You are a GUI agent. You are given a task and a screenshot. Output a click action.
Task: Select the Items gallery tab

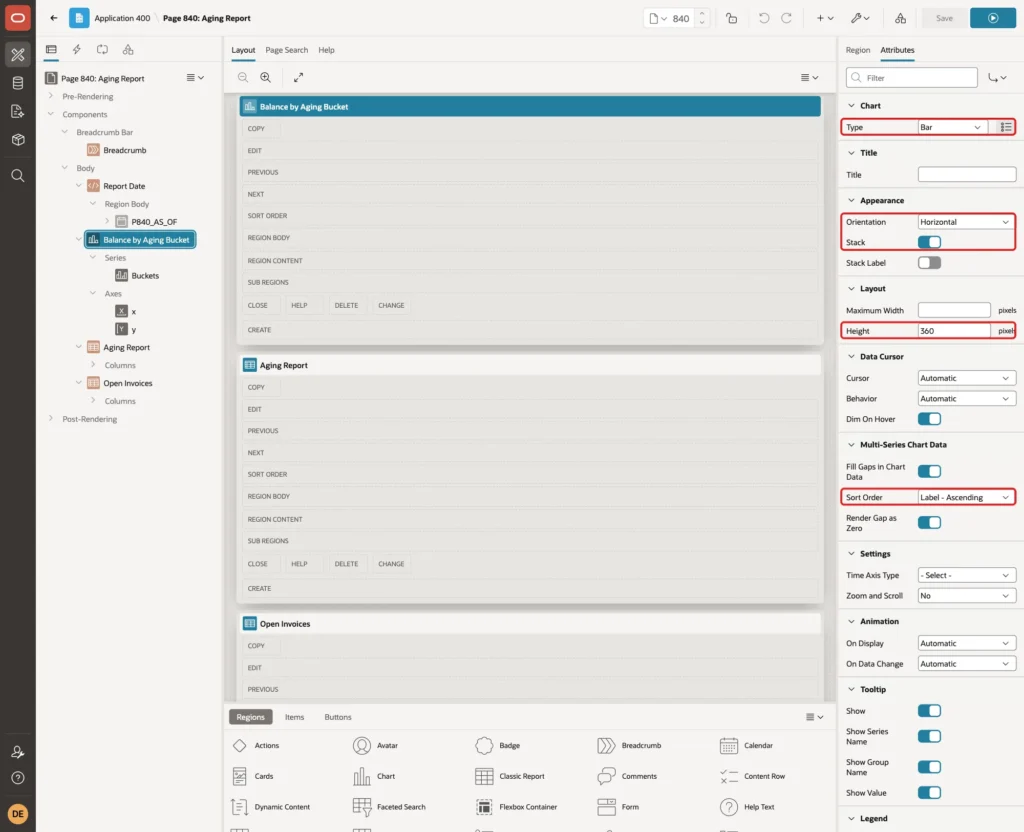click(x=295, y=716)
